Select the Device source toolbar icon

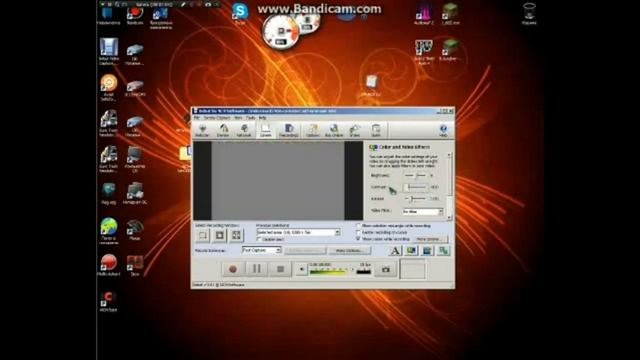[x=223, y=130]
